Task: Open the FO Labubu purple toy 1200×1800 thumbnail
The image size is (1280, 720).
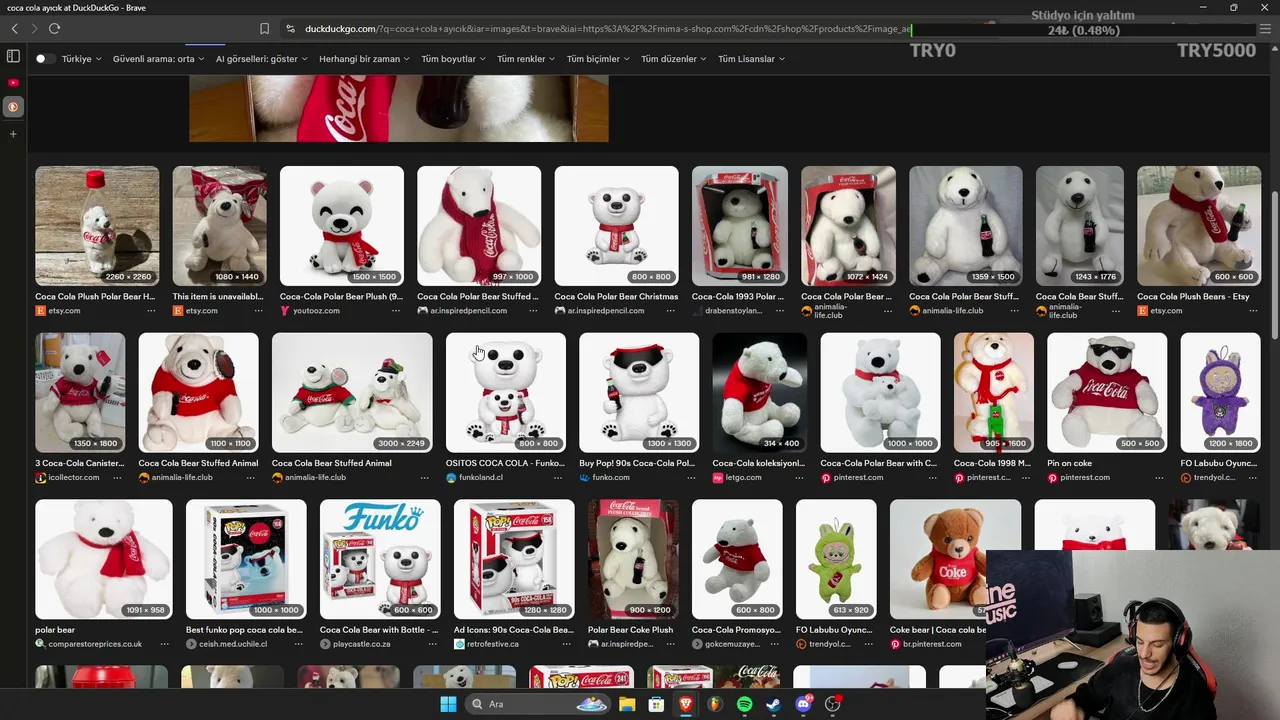Action: 1220,393
